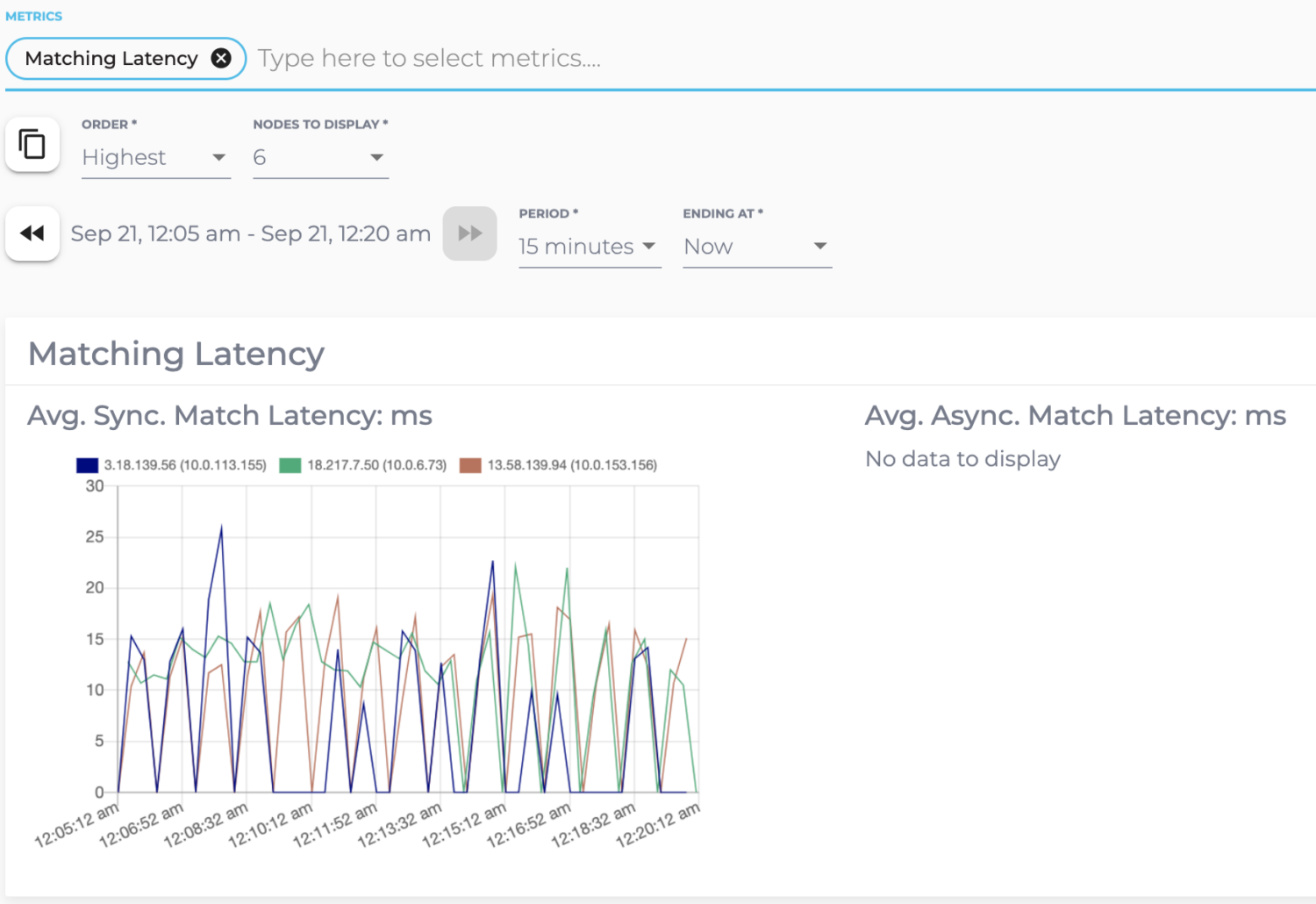Fast-forward the chart time range
This screenshot has height=904, width=1316.
[x=470, y=233]
